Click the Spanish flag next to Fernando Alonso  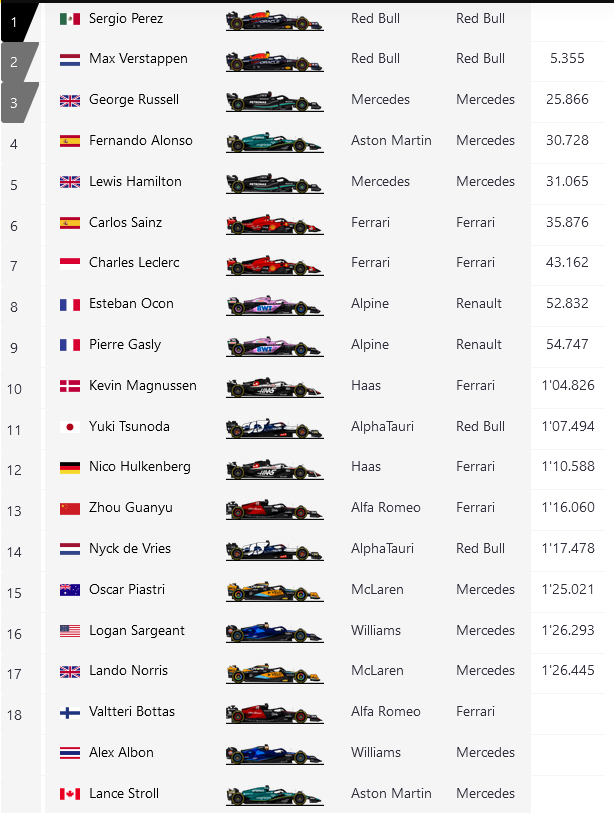click(70, 141)
